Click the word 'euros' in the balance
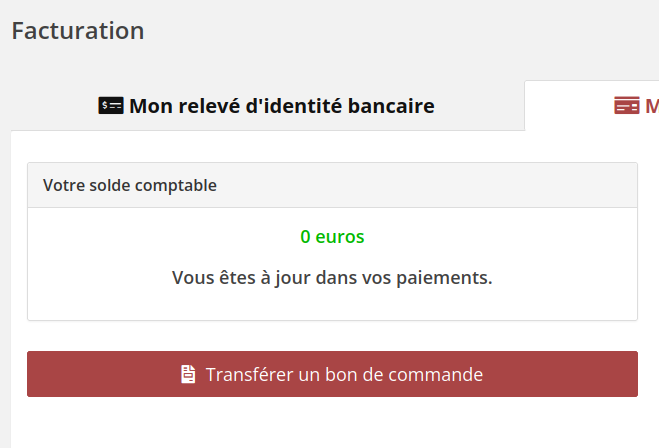659x448 pixels. point(340,237)
